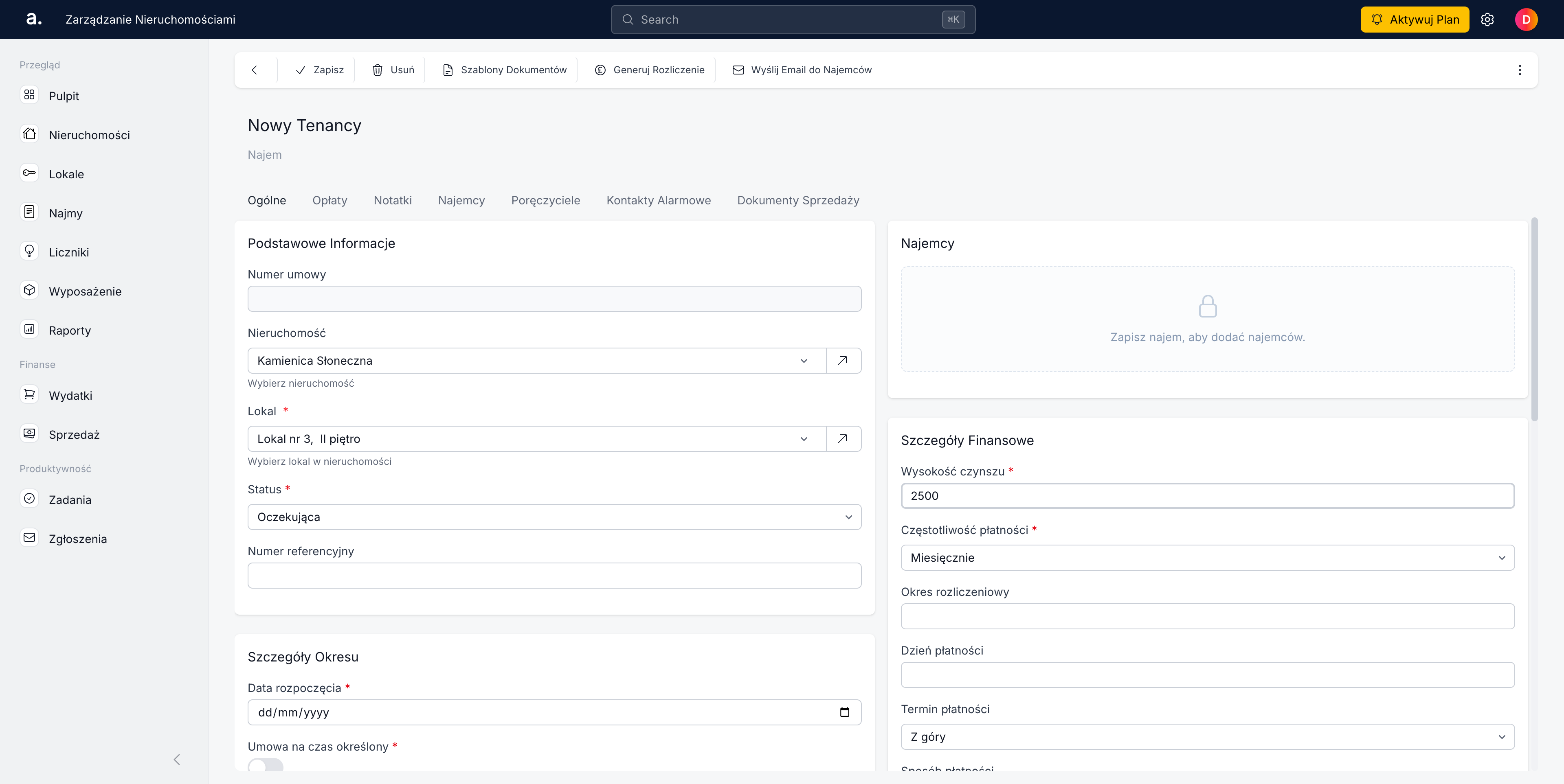Image resolution: width=1564 pixels, height=784 pixels.
Task: Open the selected Lokal external link arrow
Action: (x=843, y=439)
